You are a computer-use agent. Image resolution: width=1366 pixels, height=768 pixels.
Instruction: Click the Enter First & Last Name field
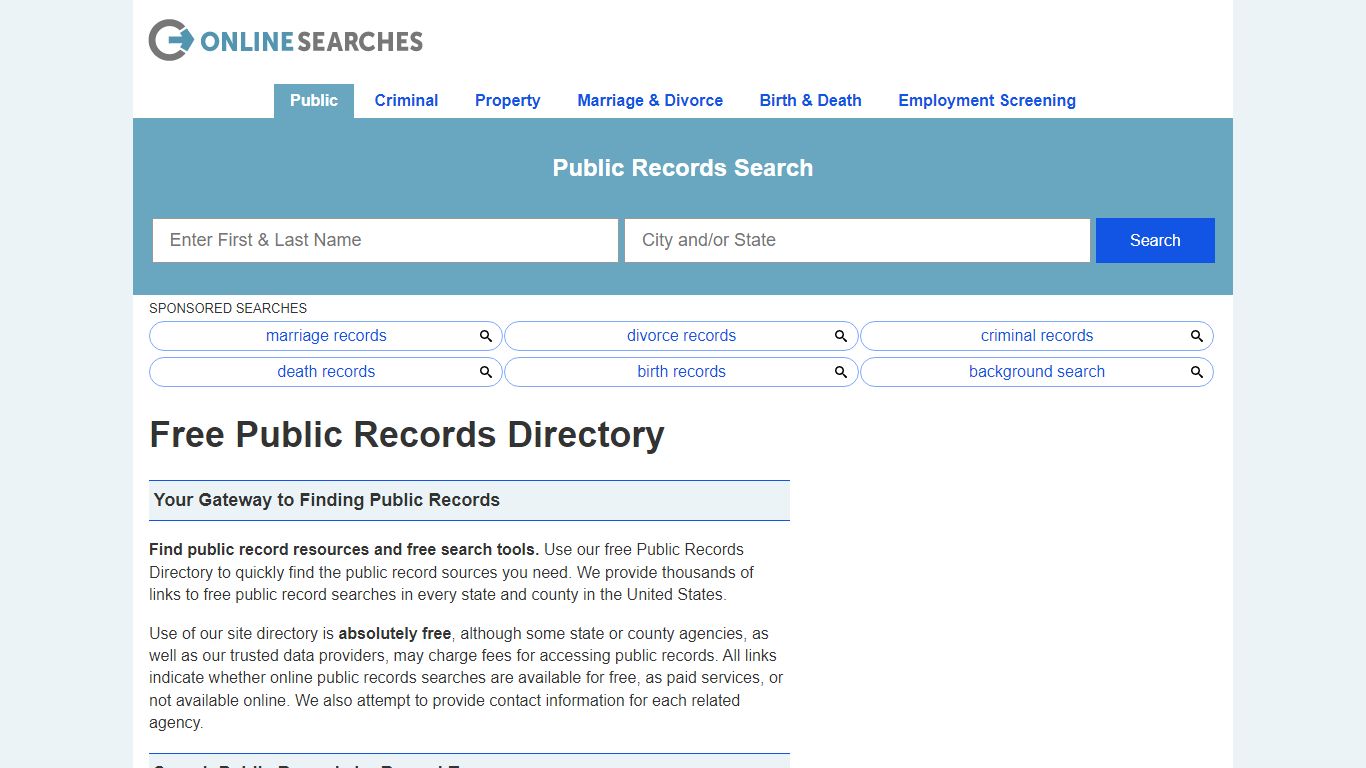tap(385, 240)
